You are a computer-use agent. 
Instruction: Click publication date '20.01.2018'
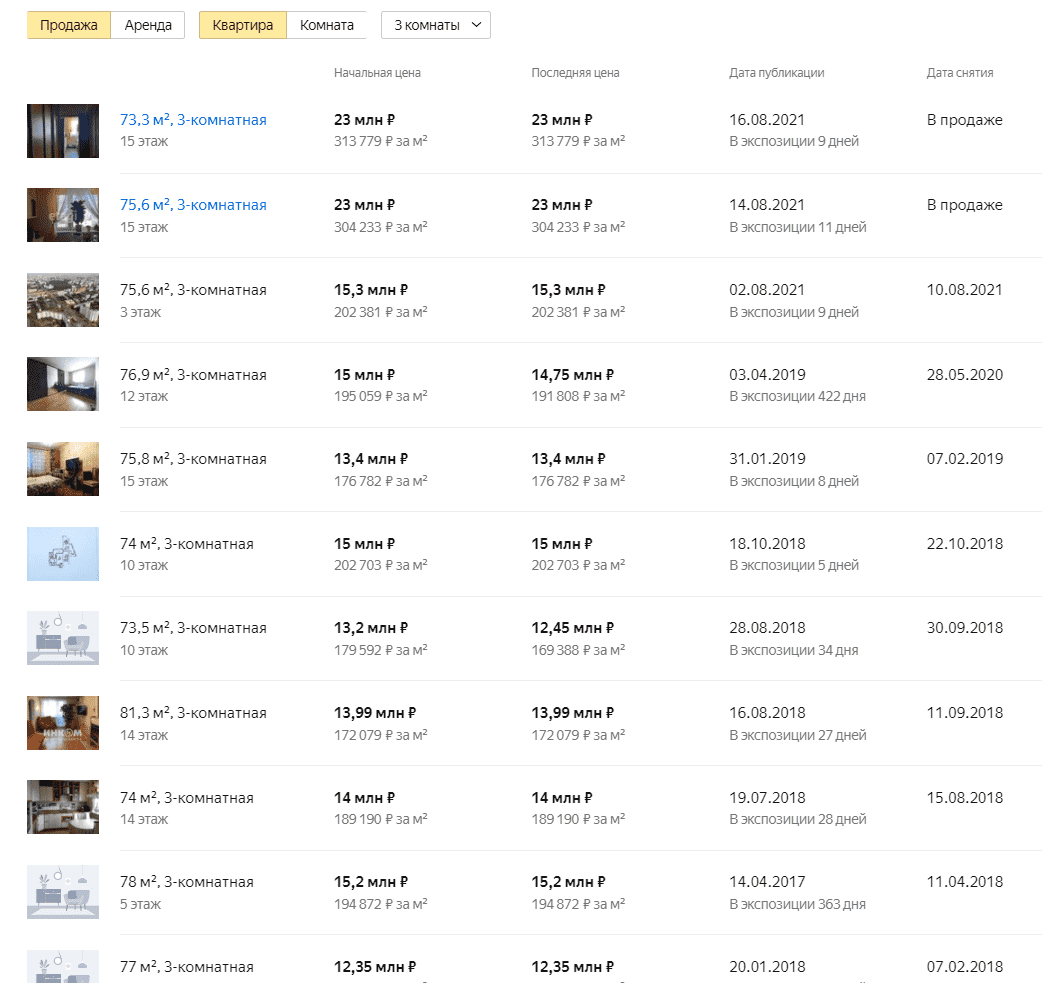pos(767,966)
